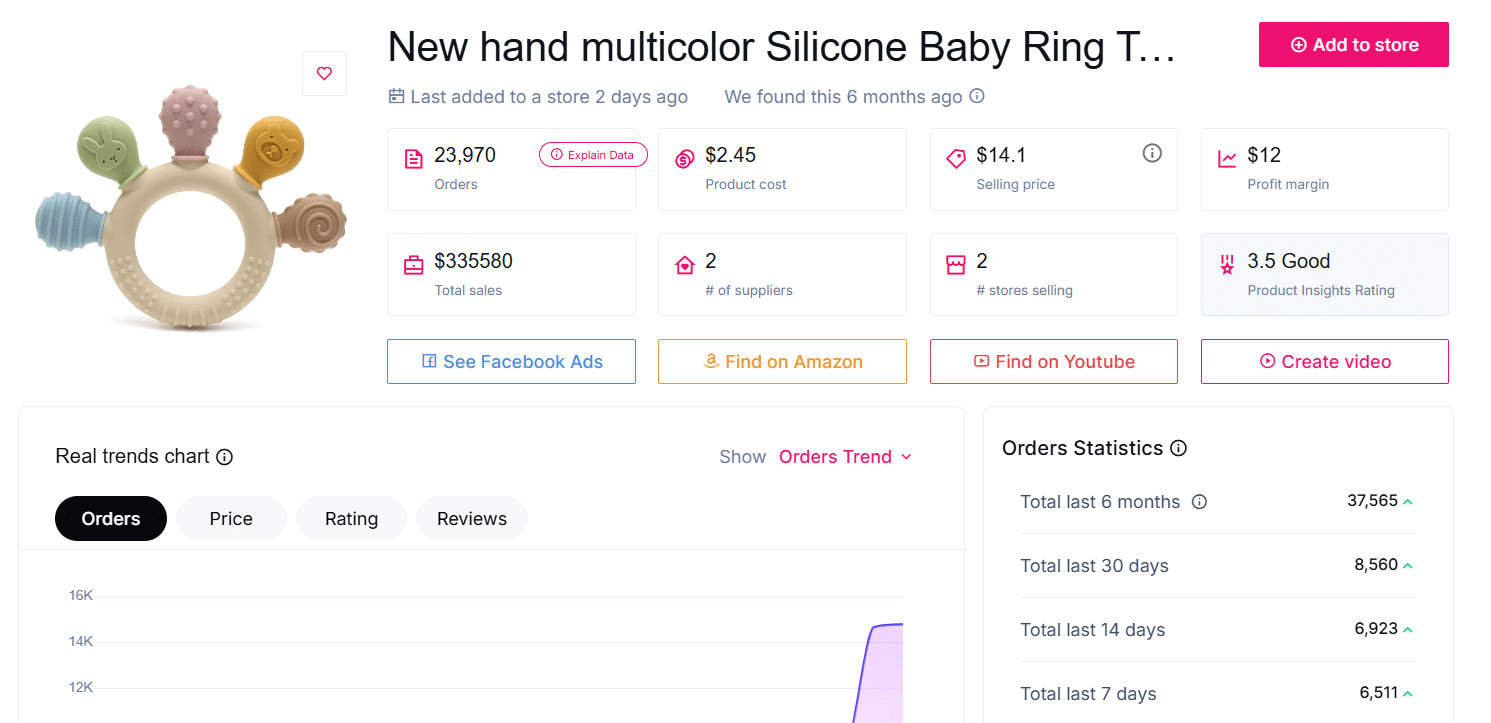The height and width of the screenshot is (723, 1491).
Task: Open Find on Amazon
Action: coord(782,361)
